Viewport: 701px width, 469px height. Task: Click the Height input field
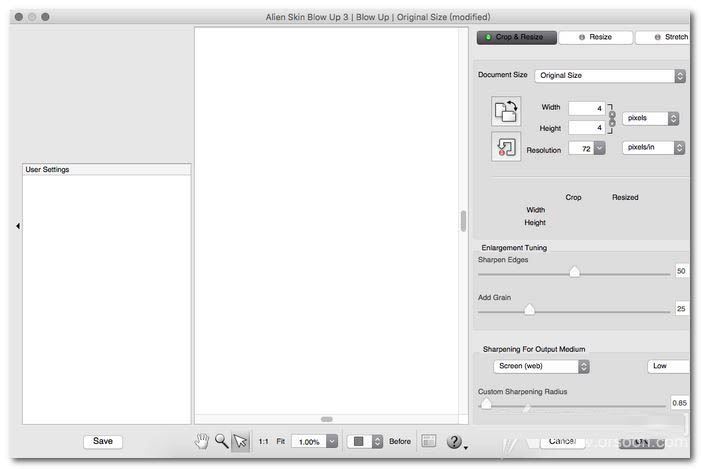587,127
